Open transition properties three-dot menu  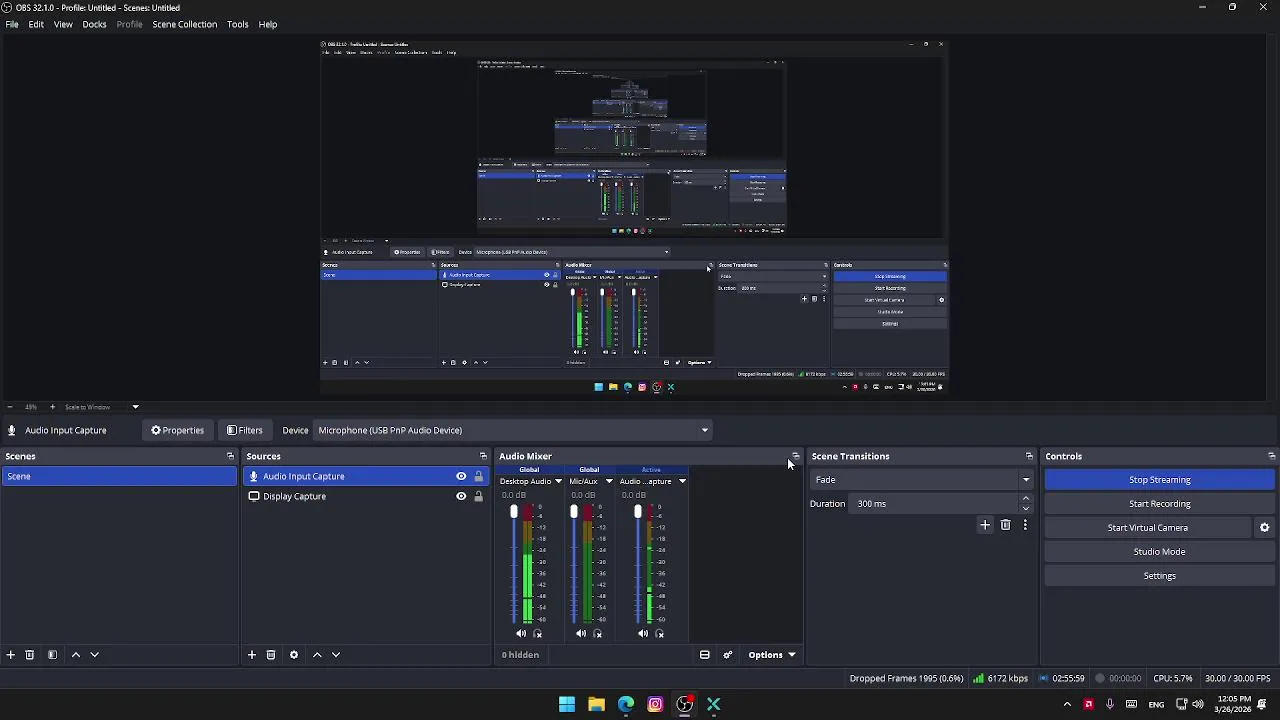pyautogui.click(x=1025, y=525)
